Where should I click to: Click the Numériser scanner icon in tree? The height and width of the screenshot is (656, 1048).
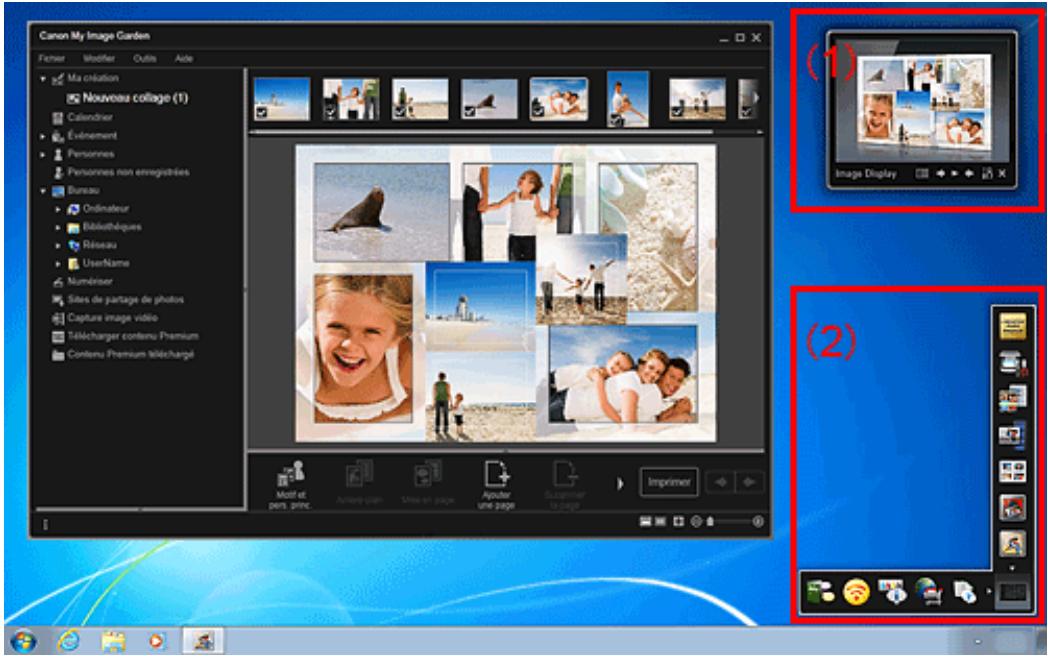point(58,282)
